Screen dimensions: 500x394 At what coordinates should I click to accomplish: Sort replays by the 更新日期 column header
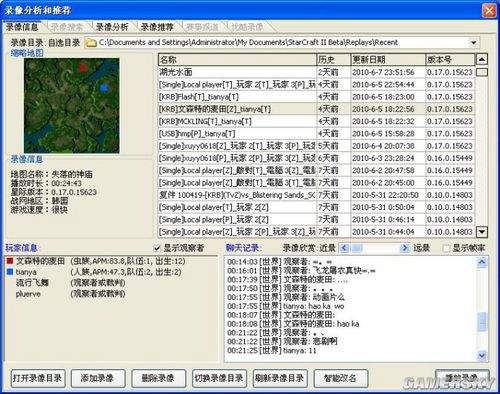pyautogui.click(x=388, y=60)
